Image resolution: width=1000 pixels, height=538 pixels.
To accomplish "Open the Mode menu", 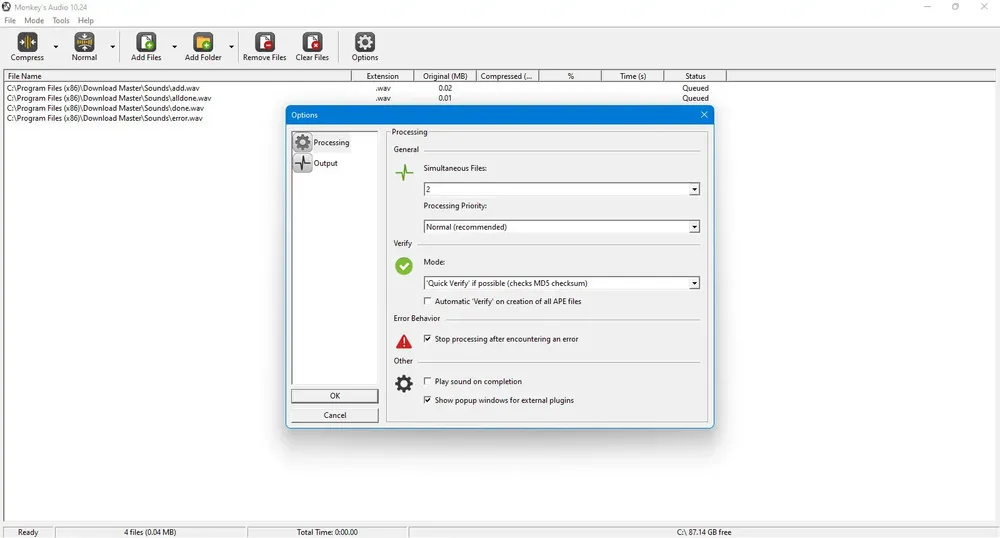I will click(x=34, y=20).
